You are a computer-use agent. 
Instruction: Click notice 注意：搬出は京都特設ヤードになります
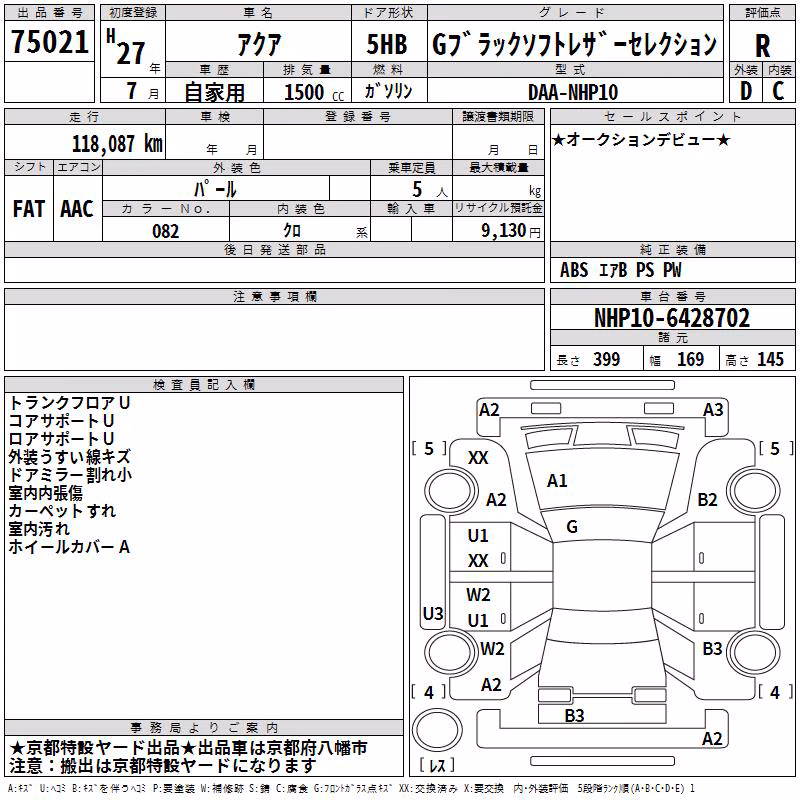tap(163, 766)
